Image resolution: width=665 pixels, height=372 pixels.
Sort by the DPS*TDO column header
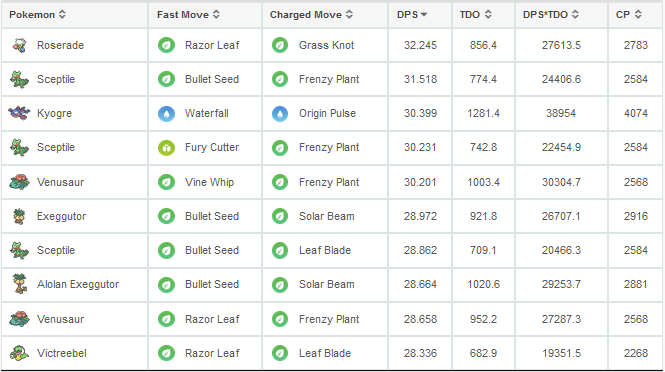pyautogui.click(x=550, y=14)
